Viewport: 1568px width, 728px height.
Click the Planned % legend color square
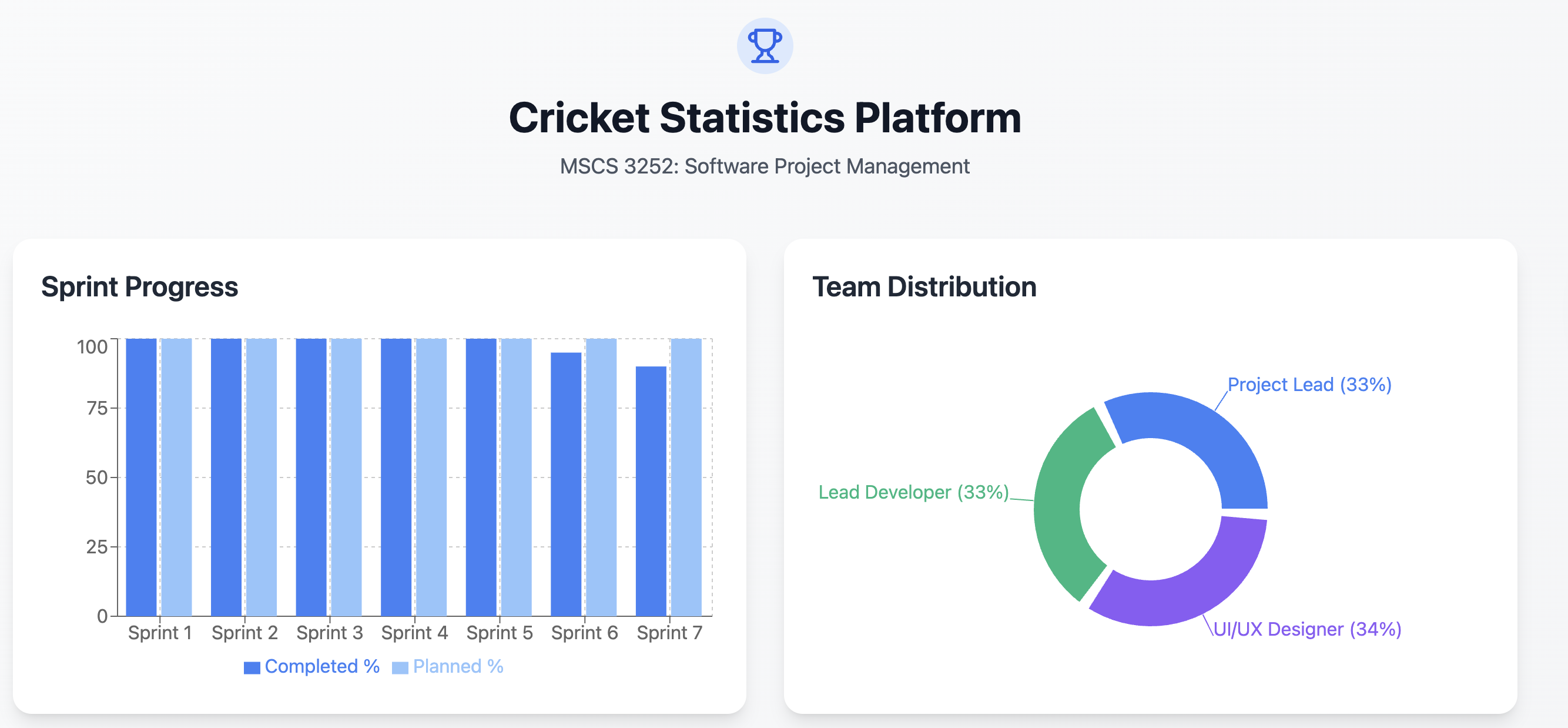[x=399, y=667]
